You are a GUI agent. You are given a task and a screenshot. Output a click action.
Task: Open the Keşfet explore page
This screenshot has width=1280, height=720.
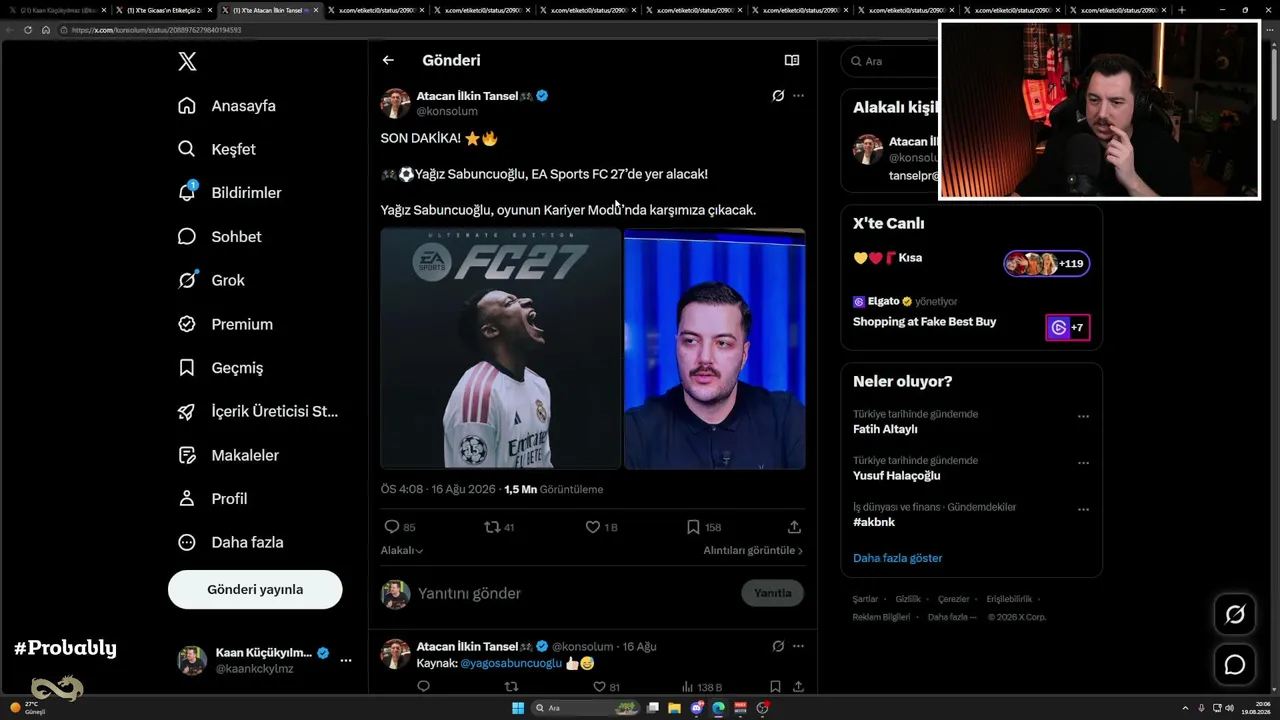(x=217, y=149)
